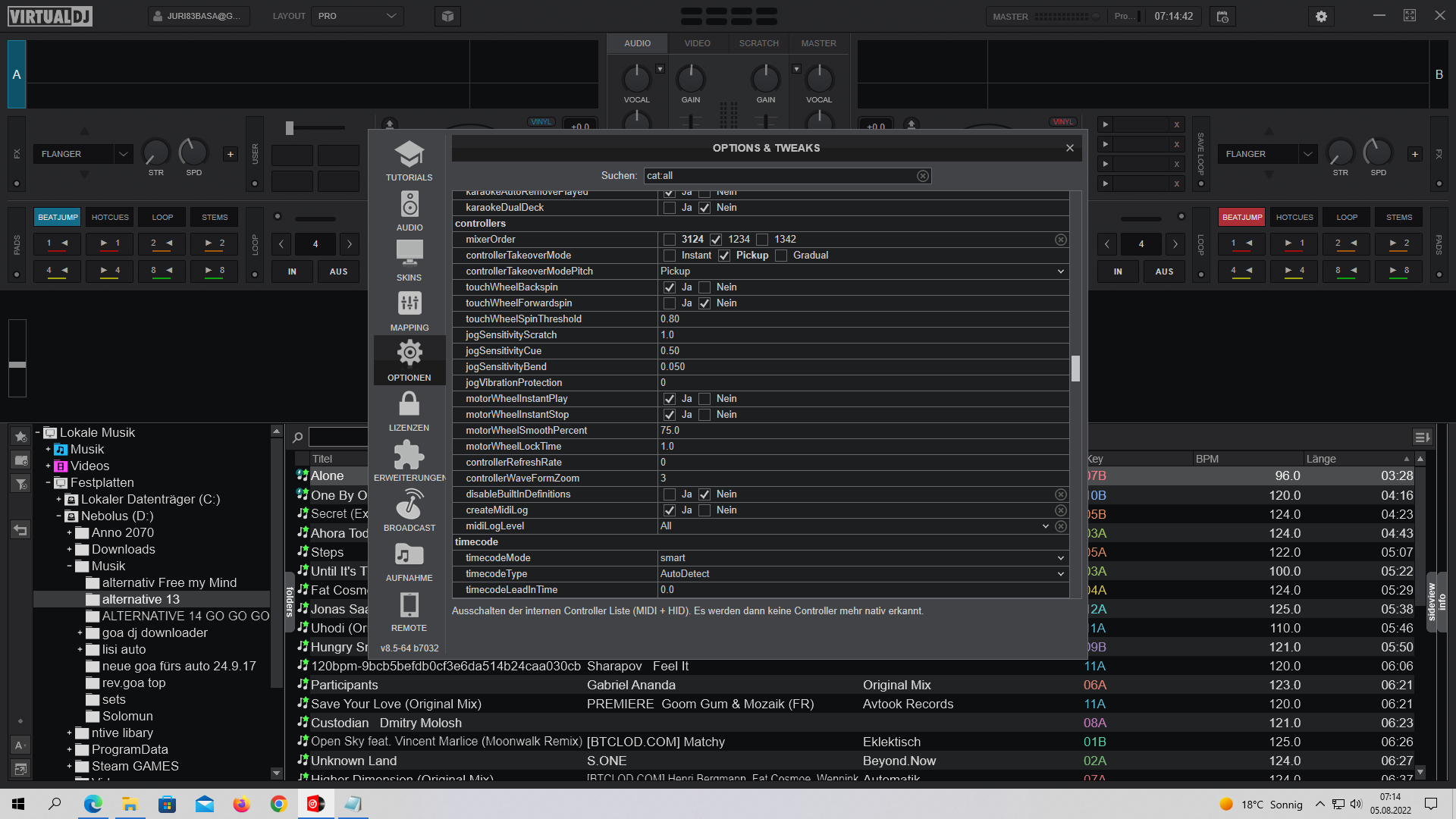Select right deck STEMS pad mode

click(x=1399, y=218)
